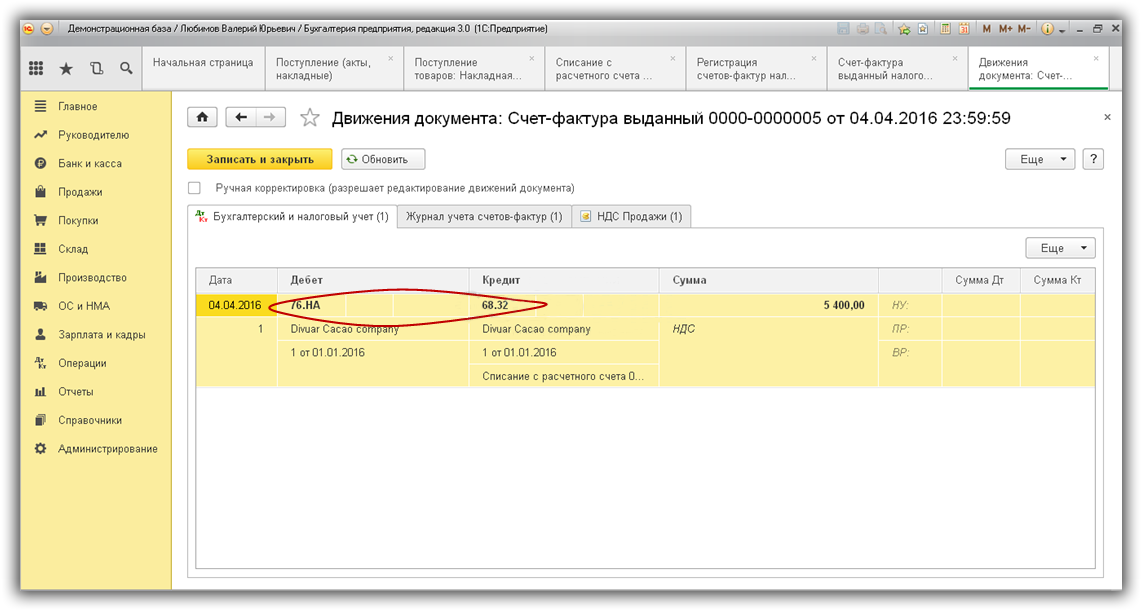Go back with the left arrow button
The image size is (1142, 611).
(x=241, y=118)
